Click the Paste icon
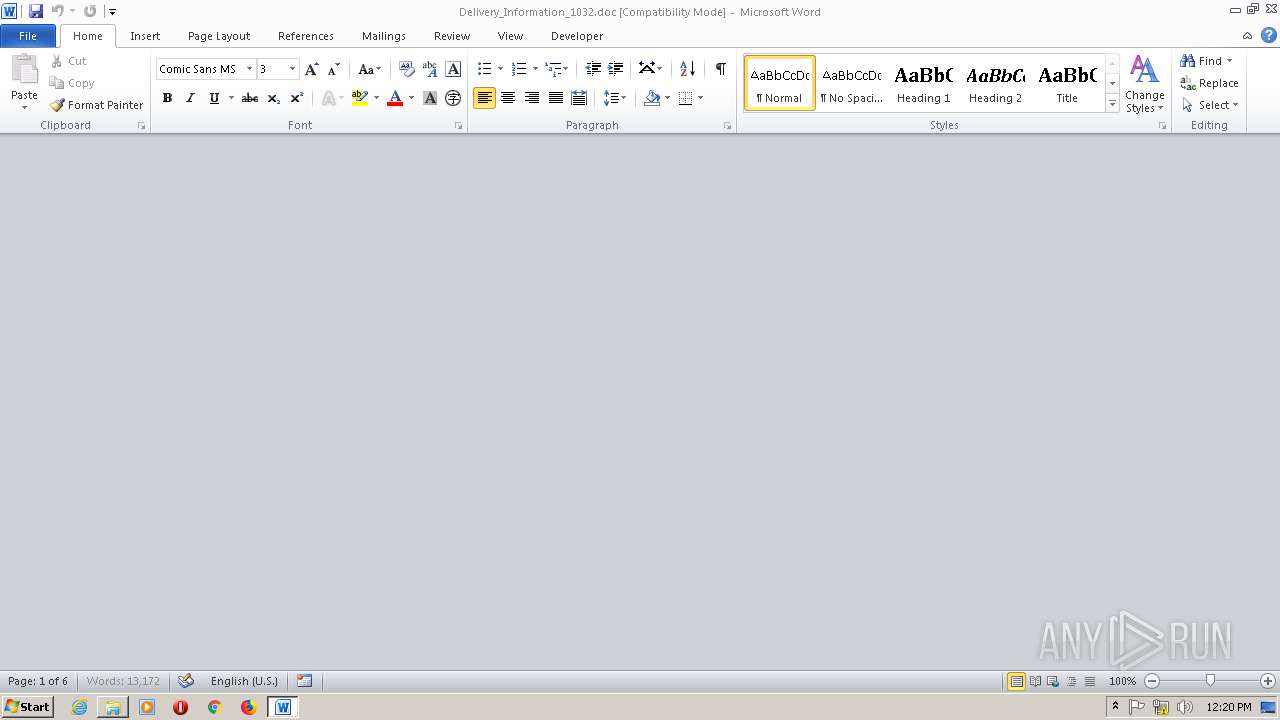Image resolution: width=1280 pixels, height=720 pixels. click(x=24, y=70)
